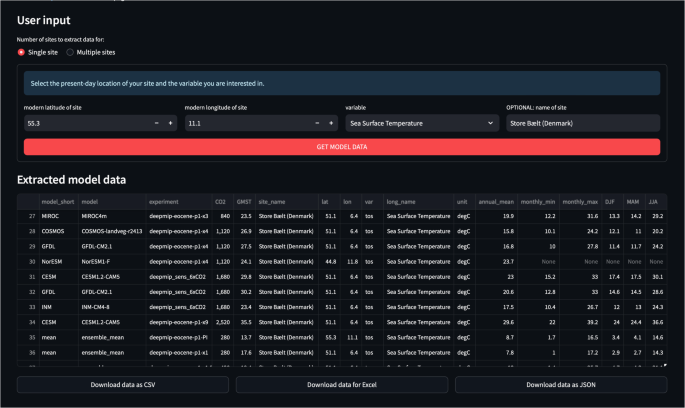Select the INM model_short cell
Viewport: 685px width, 408px height.
click(59, 307)
